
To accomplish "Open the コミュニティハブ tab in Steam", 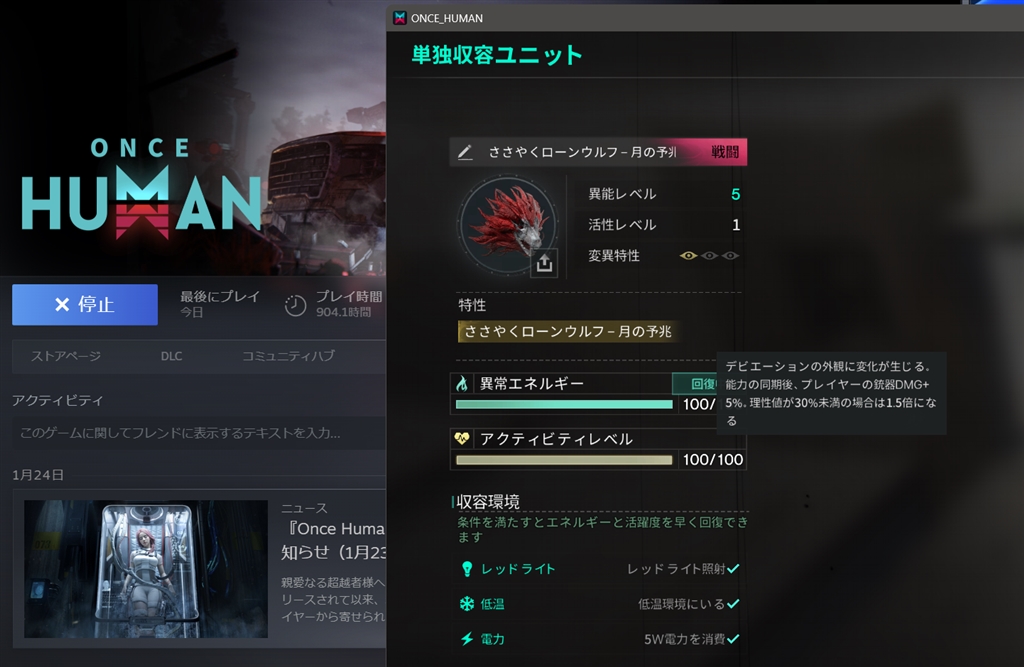I will click(x=288, y=356).
